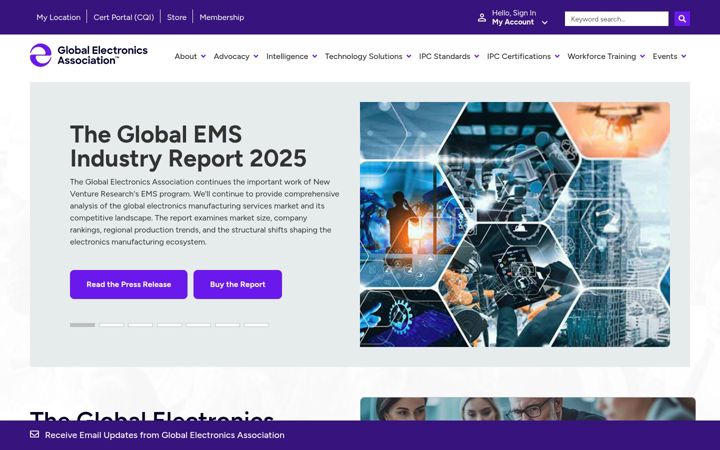720x450 pixels.
Task: Click the search magnifier button
Action: (682, 19)
